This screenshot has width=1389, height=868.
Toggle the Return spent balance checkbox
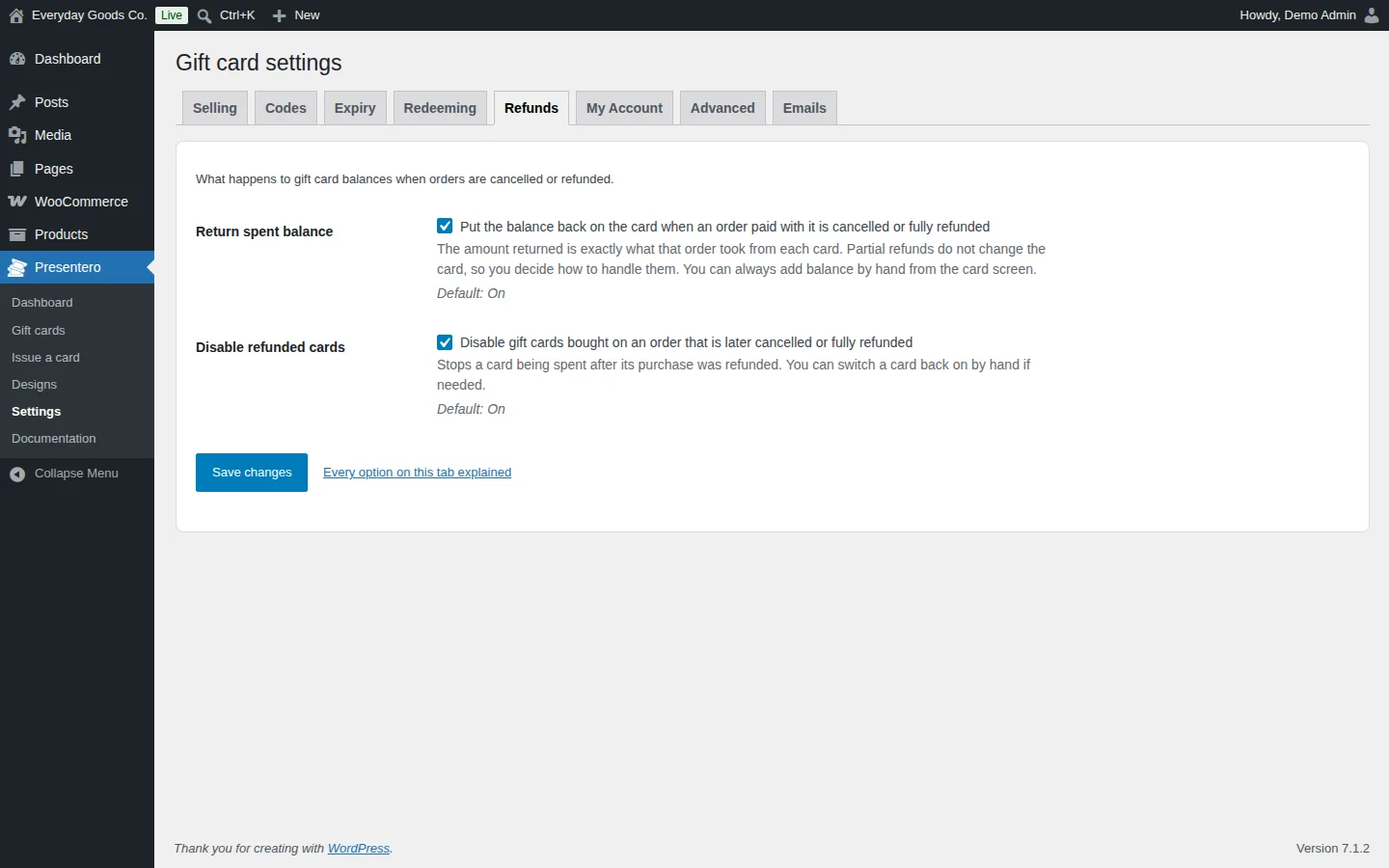[x=445, y=226]
